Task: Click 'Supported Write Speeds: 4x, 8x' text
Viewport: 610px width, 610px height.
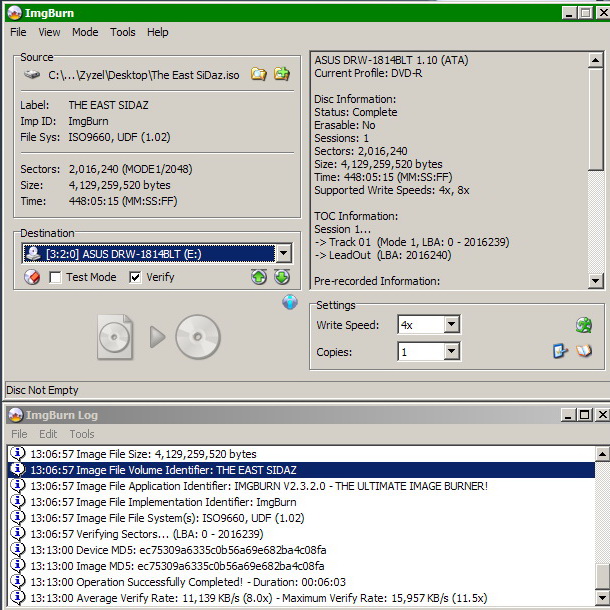Action: [x=392, y=190]
